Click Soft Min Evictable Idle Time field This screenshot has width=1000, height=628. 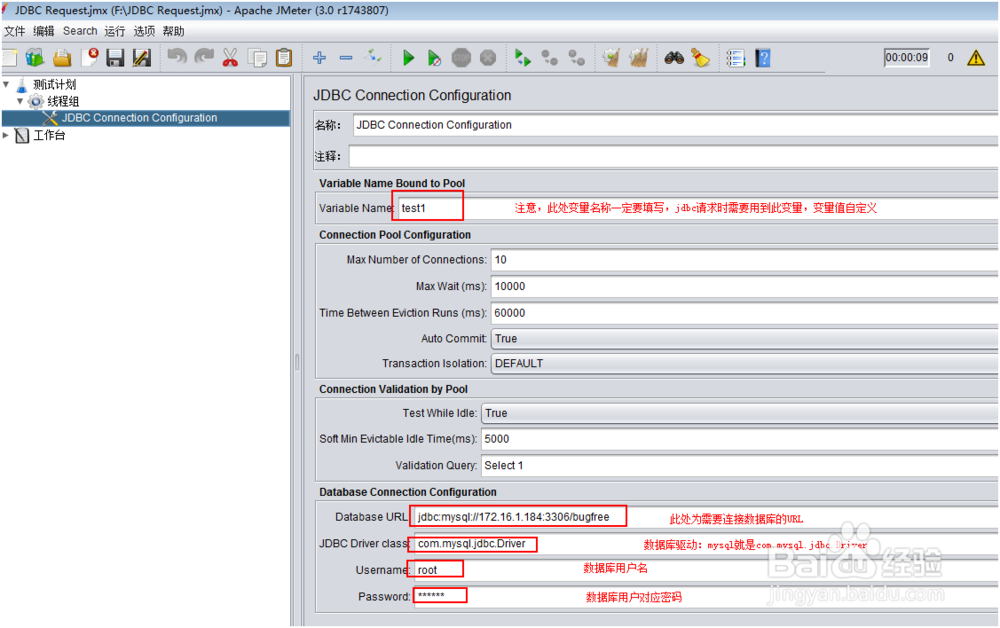740,439
